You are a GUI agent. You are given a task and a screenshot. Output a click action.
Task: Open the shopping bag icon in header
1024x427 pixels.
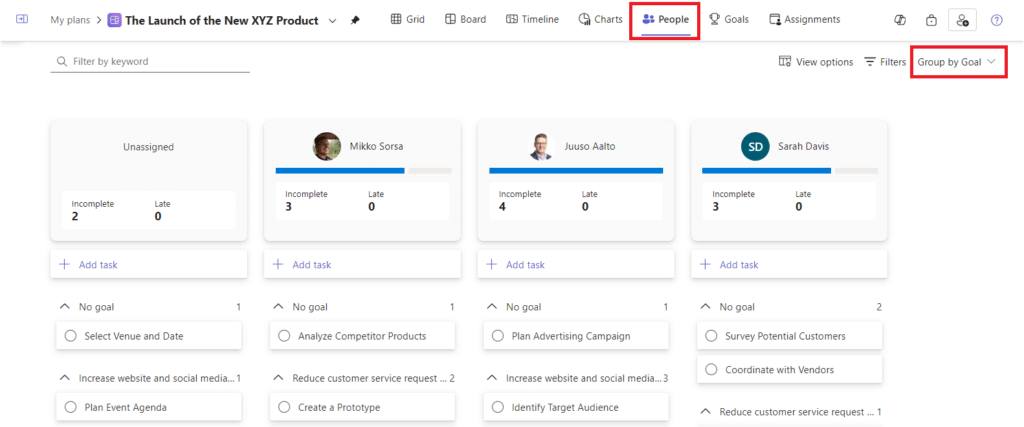tap(931, 20)
